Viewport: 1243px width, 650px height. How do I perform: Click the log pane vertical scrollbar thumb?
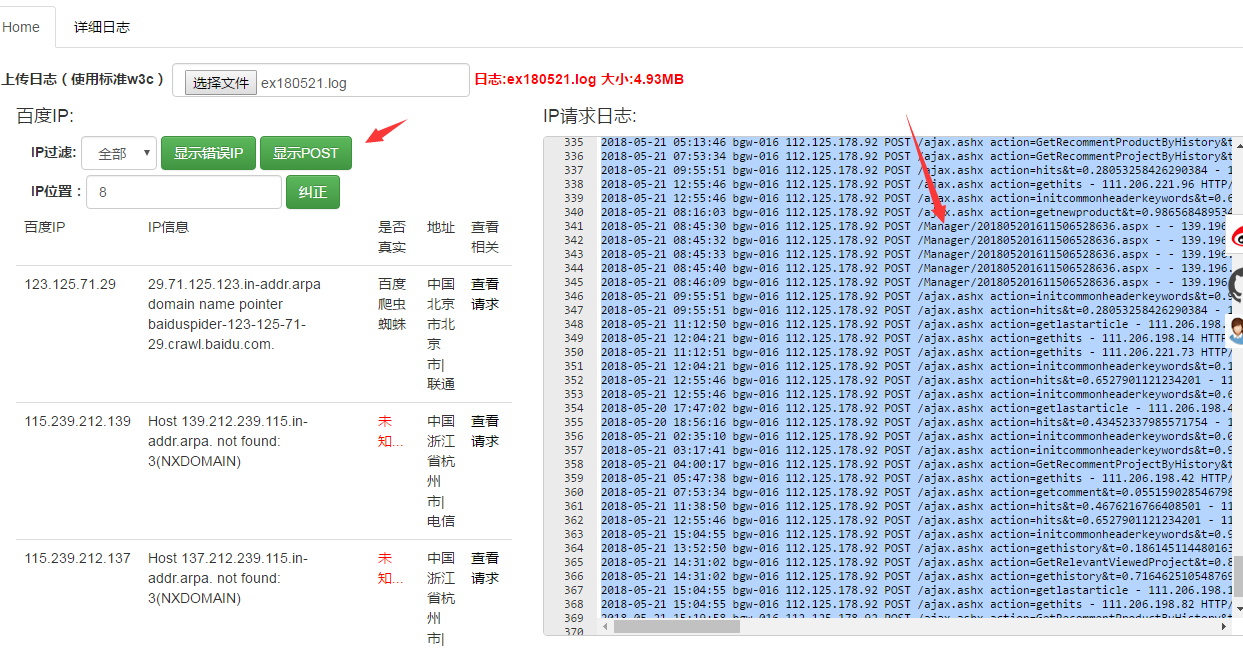click(x=1237, y=575)
